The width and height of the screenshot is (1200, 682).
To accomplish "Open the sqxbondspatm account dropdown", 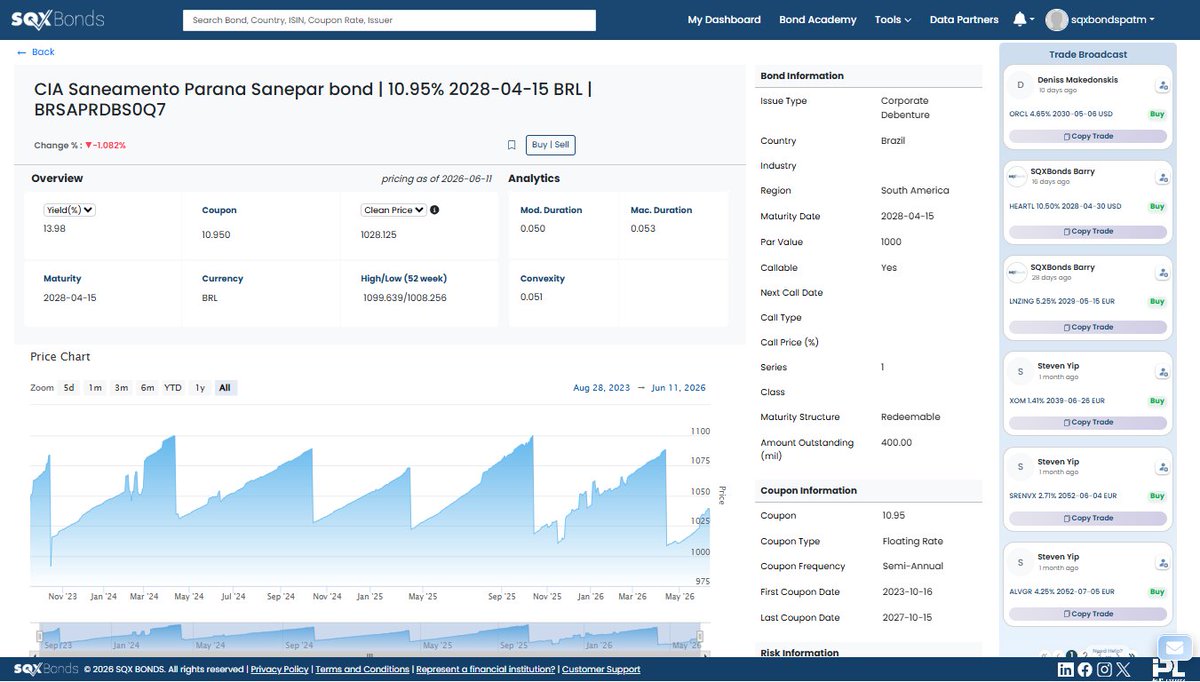I will pos(1114,19).
